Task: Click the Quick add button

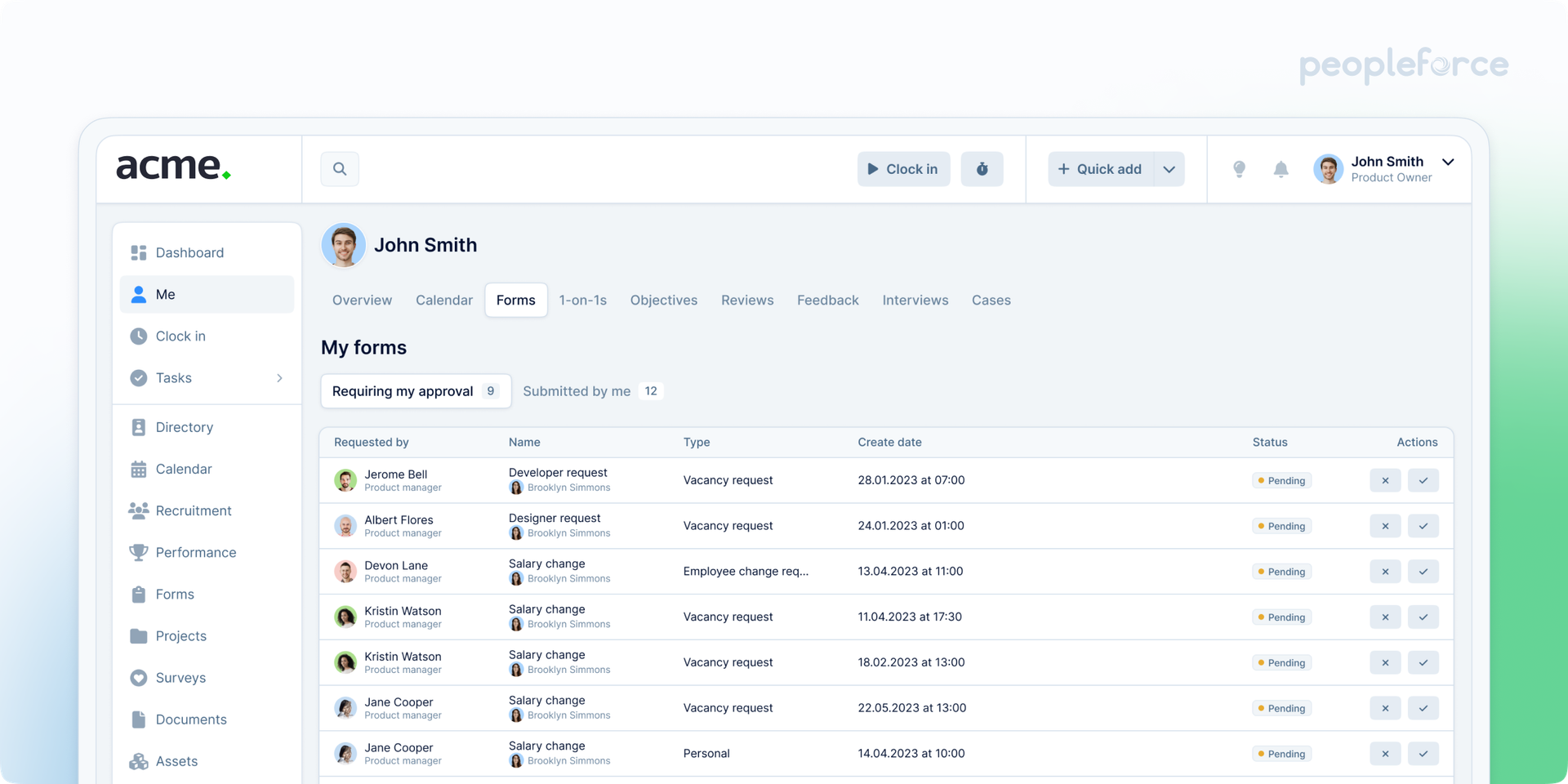Action: (1100, 169)
